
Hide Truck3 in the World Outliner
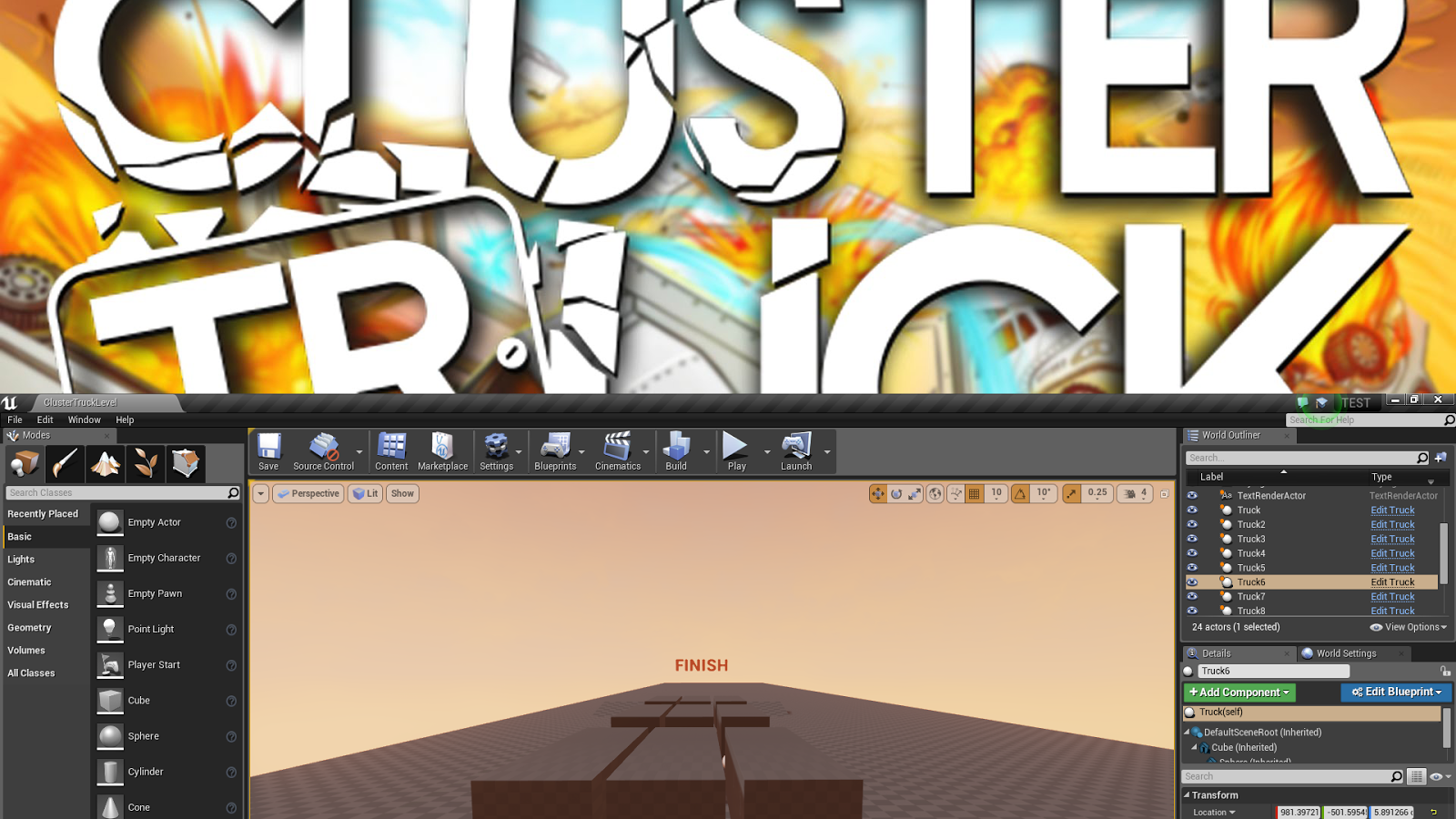tap(1192, 539)
